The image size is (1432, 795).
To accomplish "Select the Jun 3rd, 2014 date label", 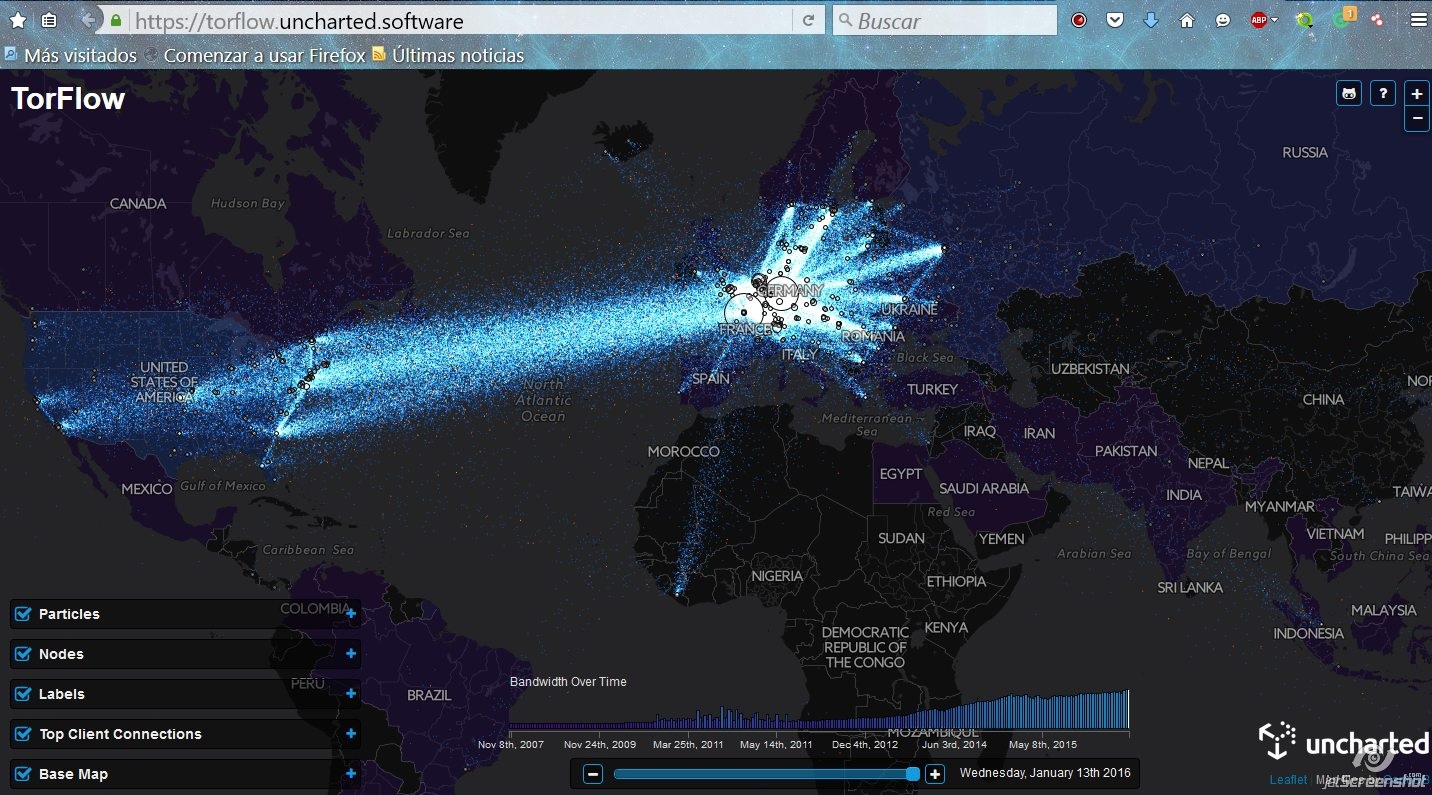I will point(954,744).
